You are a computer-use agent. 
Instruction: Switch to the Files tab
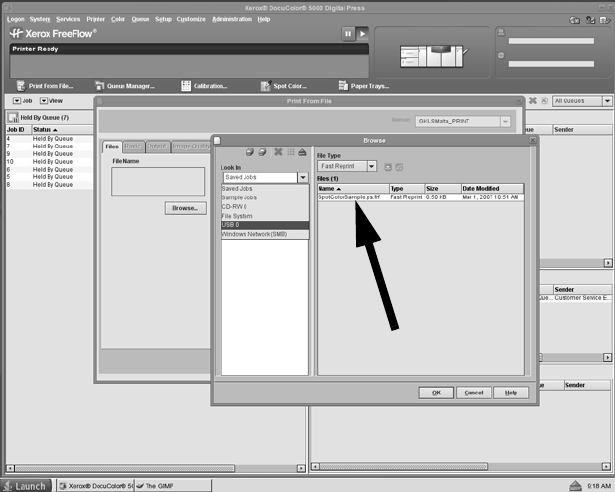coord(112,147)
